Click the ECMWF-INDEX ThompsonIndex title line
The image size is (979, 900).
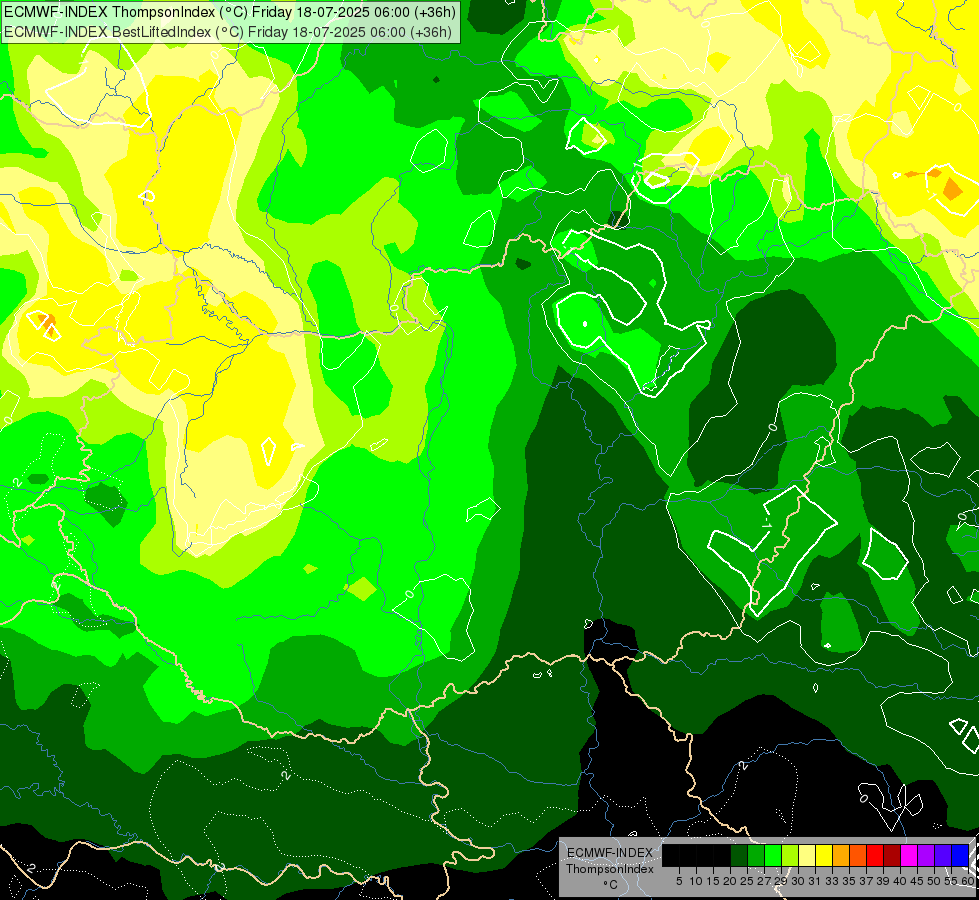[x=230, y=11]
